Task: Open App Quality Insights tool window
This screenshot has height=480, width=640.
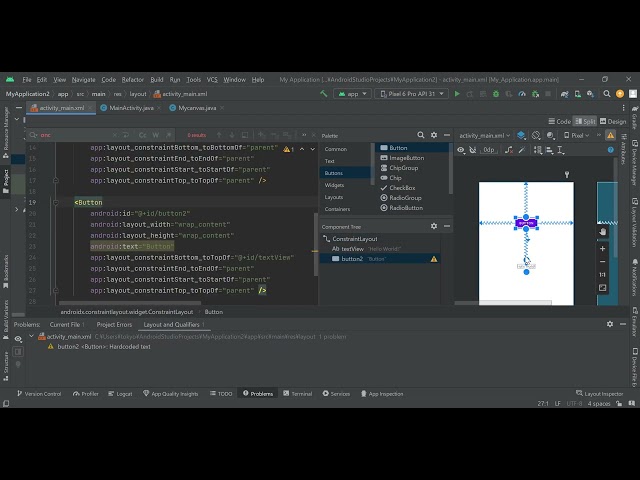Action: pyautogui.click(x=171, y=393)
